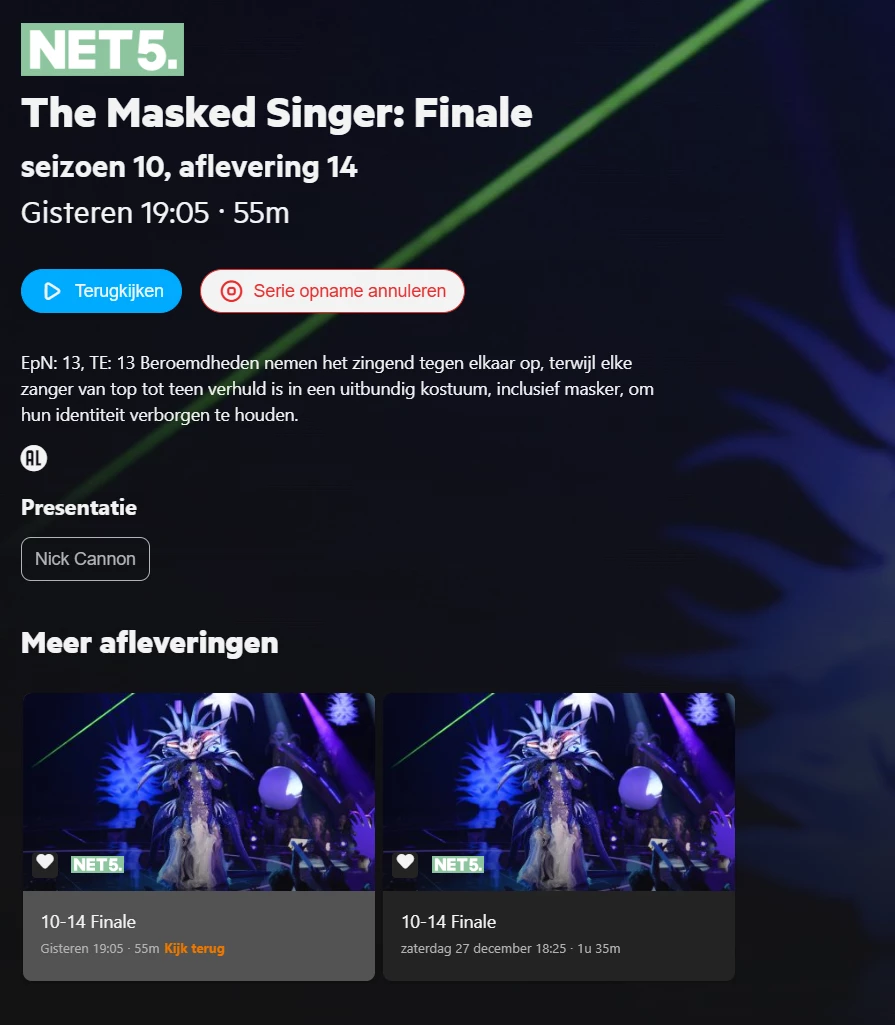The image size is (895, 1025).
Task: Open the second episode thumbnail image
Action: pos(559,792)
